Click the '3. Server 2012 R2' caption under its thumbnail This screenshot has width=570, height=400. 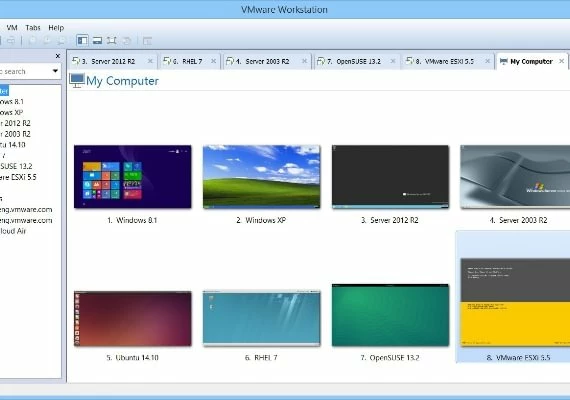390,220
